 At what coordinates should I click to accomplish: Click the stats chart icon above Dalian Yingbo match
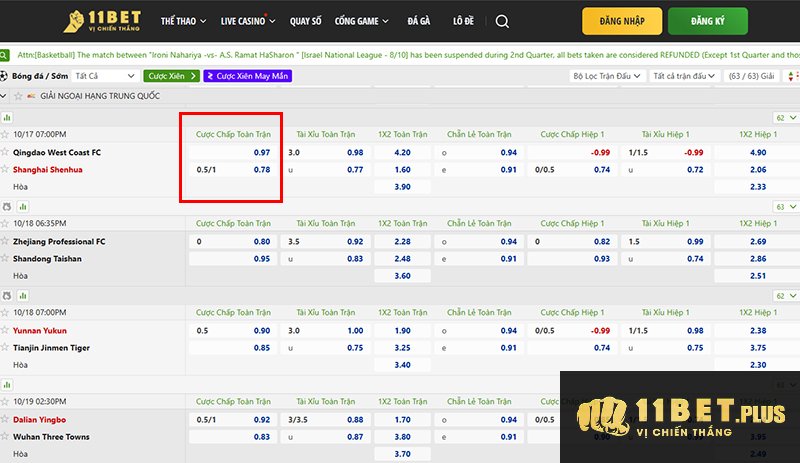click(7, 385)
